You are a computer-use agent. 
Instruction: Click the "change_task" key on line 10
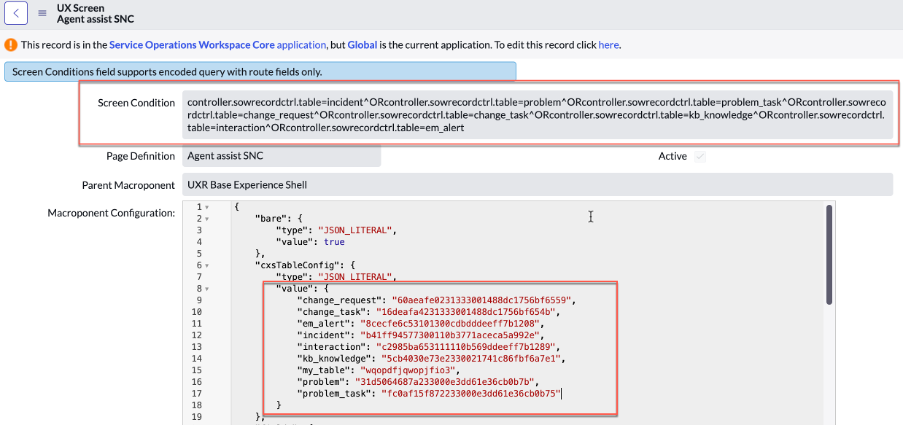(x=333, y=312)
